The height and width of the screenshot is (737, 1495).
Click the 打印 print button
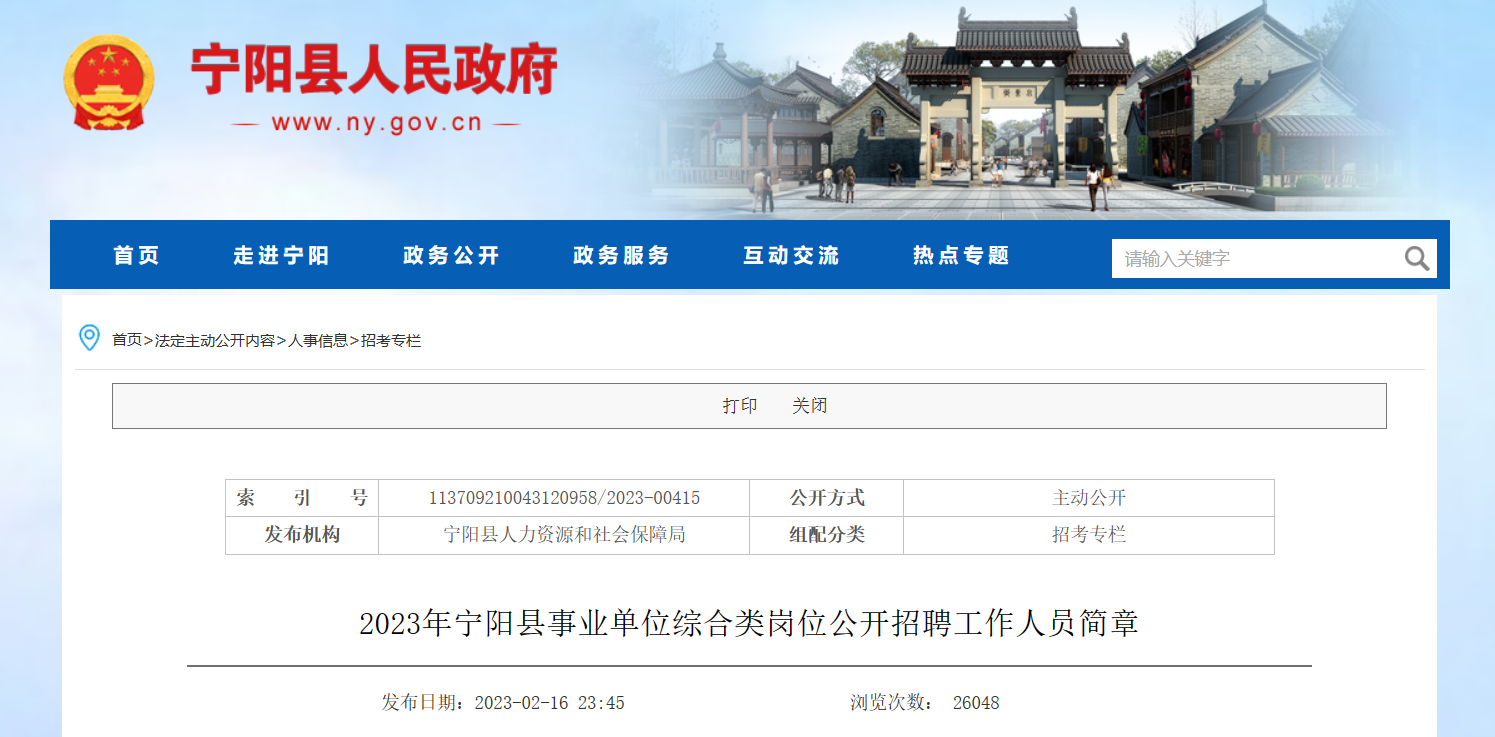[740, 406]
